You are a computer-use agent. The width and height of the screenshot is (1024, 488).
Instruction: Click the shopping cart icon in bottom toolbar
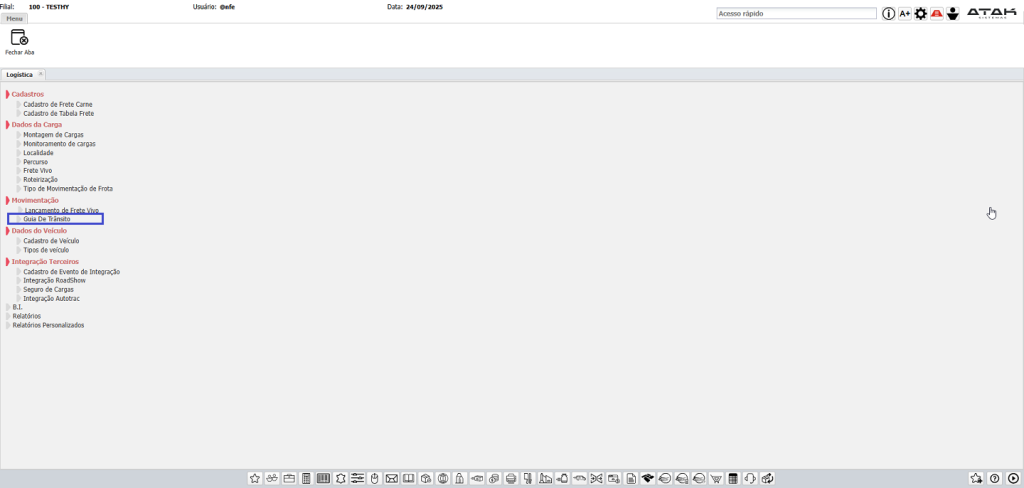click(716, 479)
